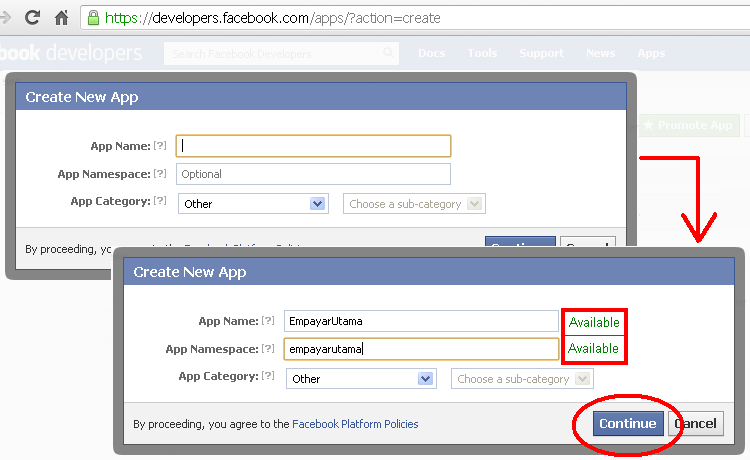Click App Category help [?] in upper dialog
The height and width of the screenshot is (460, 750).
tap(160, 201)
